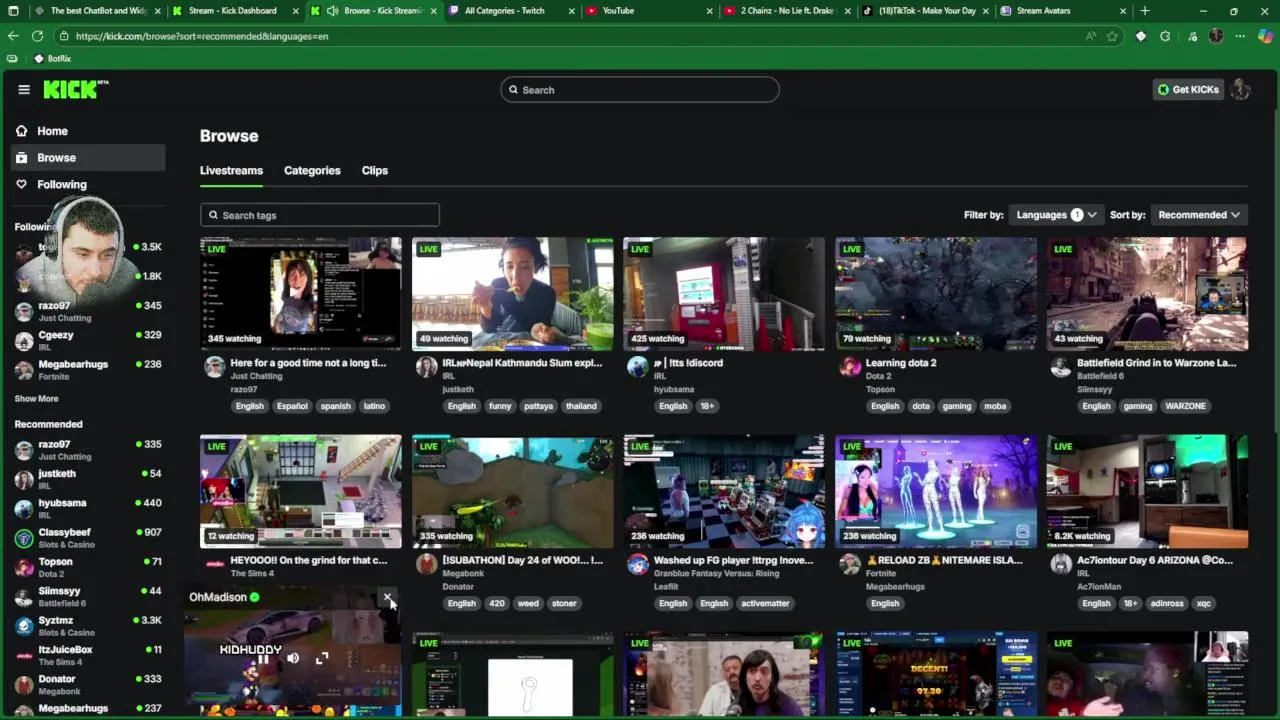
Task: Reload the page
Action: click(x=37, y=36)
